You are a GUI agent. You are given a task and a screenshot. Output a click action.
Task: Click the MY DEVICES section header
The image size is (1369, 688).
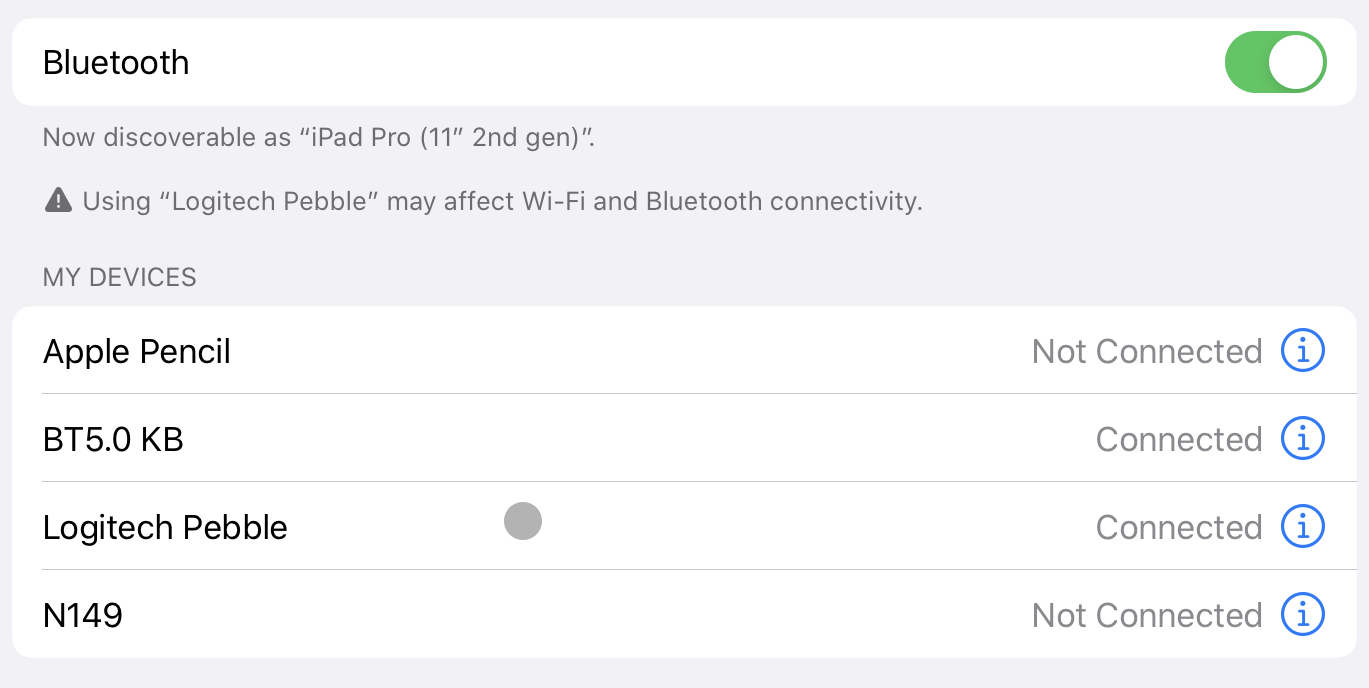(x=120, y=277)
